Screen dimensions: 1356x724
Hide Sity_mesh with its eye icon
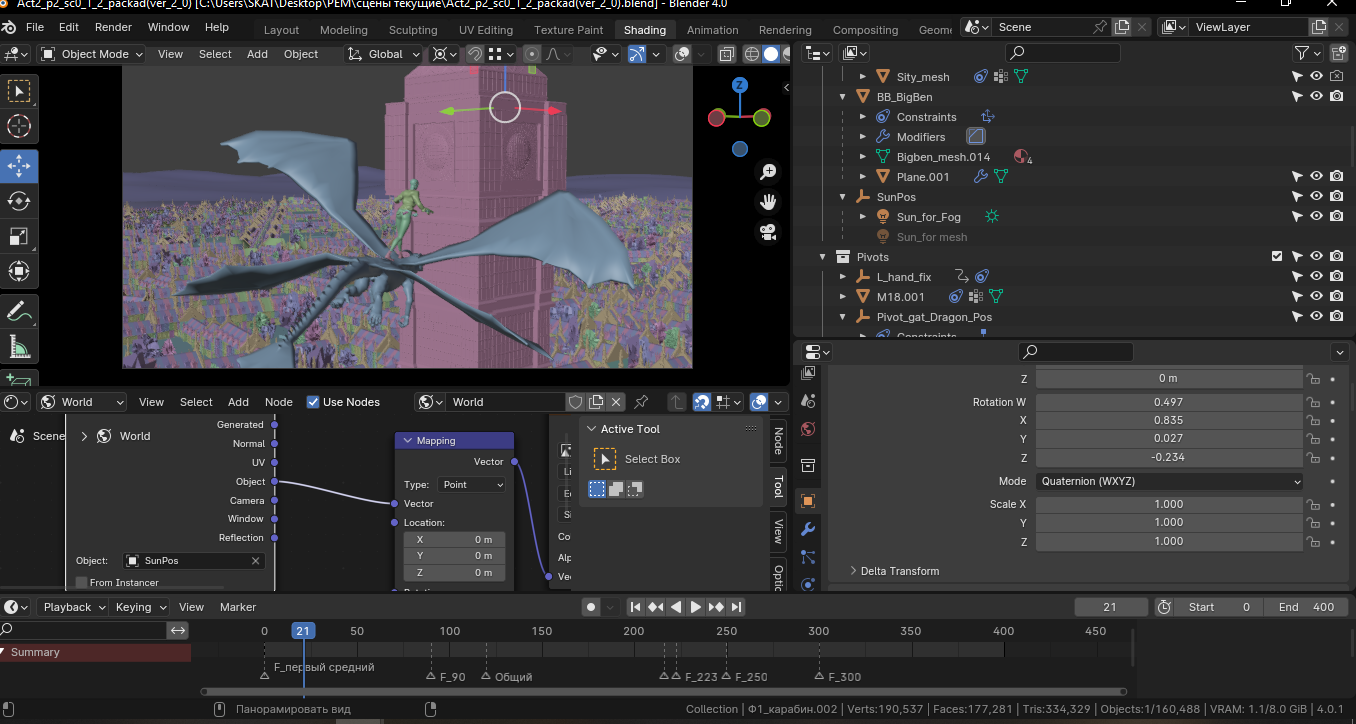pyautogui.click(x=1317, y=77)
